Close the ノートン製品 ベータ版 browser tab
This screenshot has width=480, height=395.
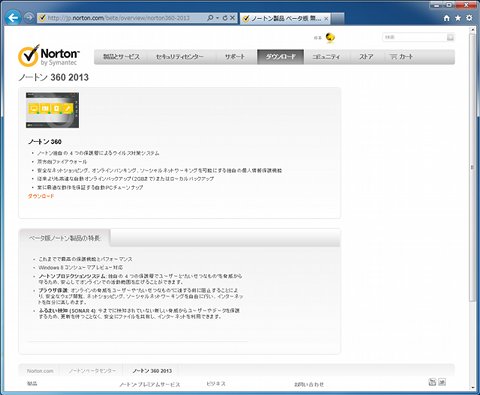coord(326,18)
